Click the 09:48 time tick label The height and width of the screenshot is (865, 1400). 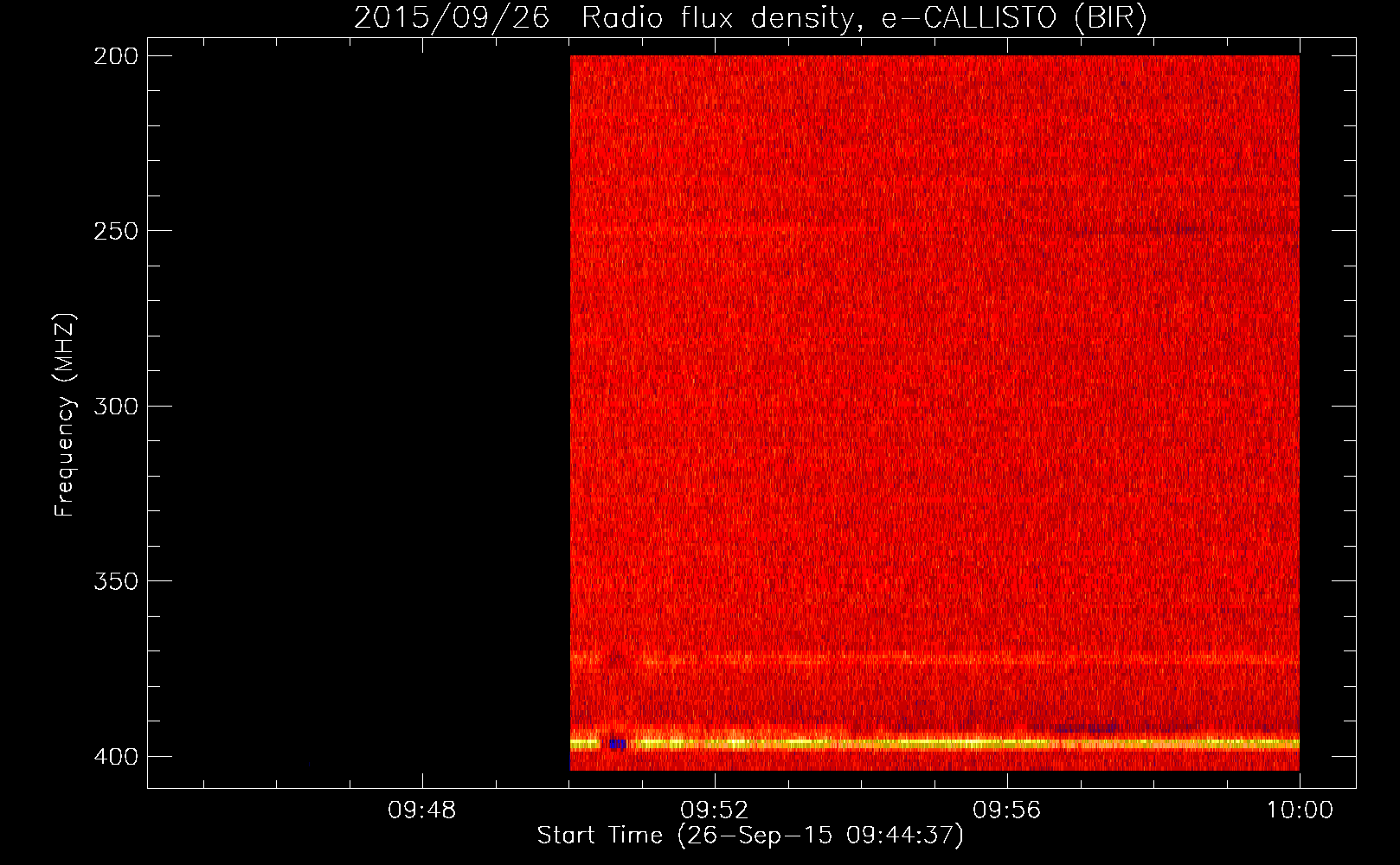click(x=422, y=811)
